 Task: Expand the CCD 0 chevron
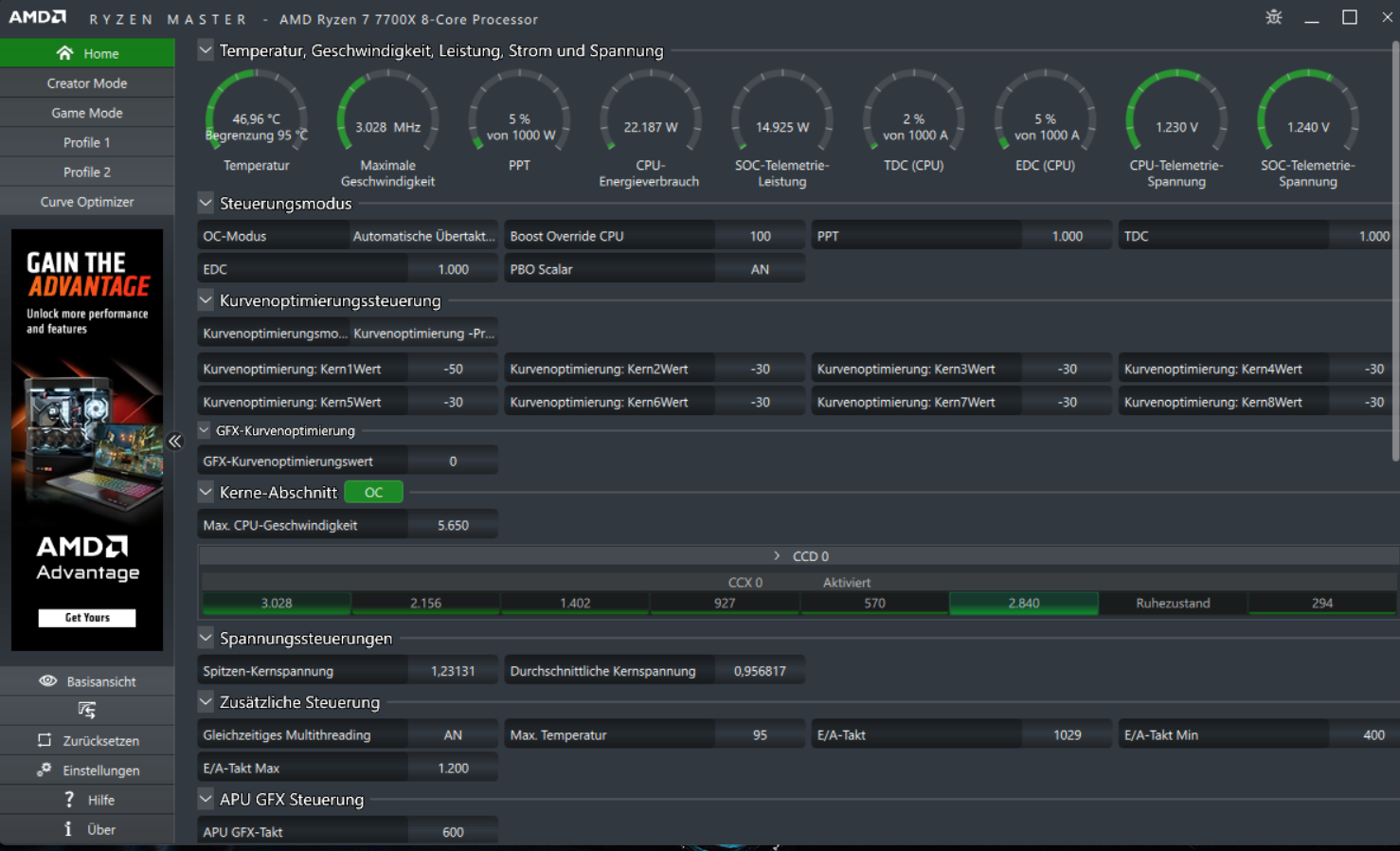(x=777, y=556)
